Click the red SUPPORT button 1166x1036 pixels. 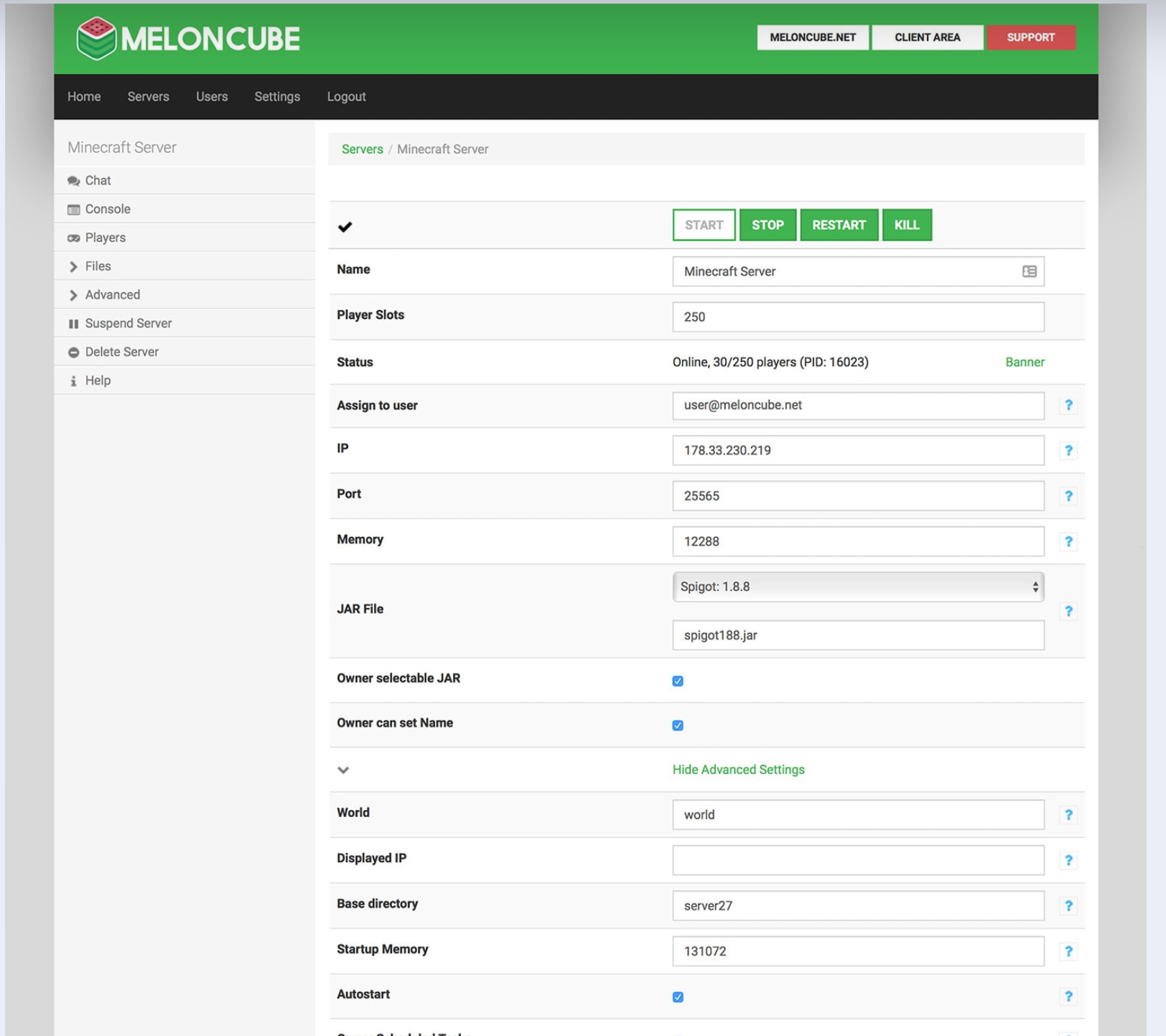pyautogui.click(x=1031, y=37)
